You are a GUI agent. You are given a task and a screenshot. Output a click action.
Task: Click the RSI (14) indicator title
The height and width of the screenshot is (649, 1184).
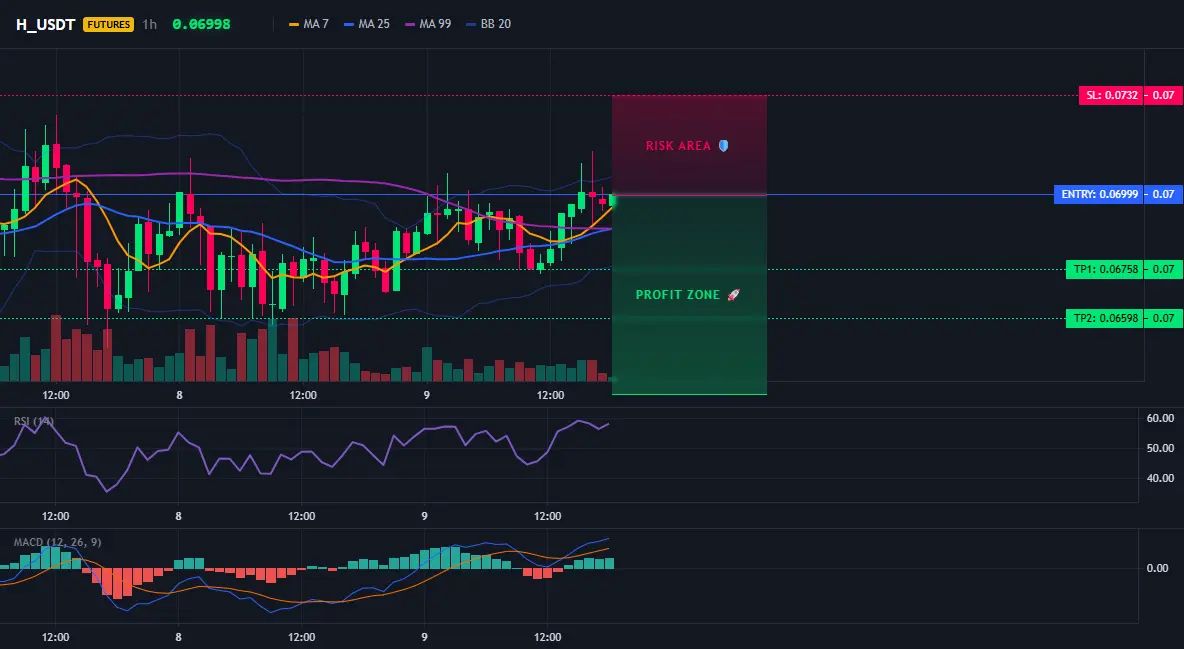(34, 421)
